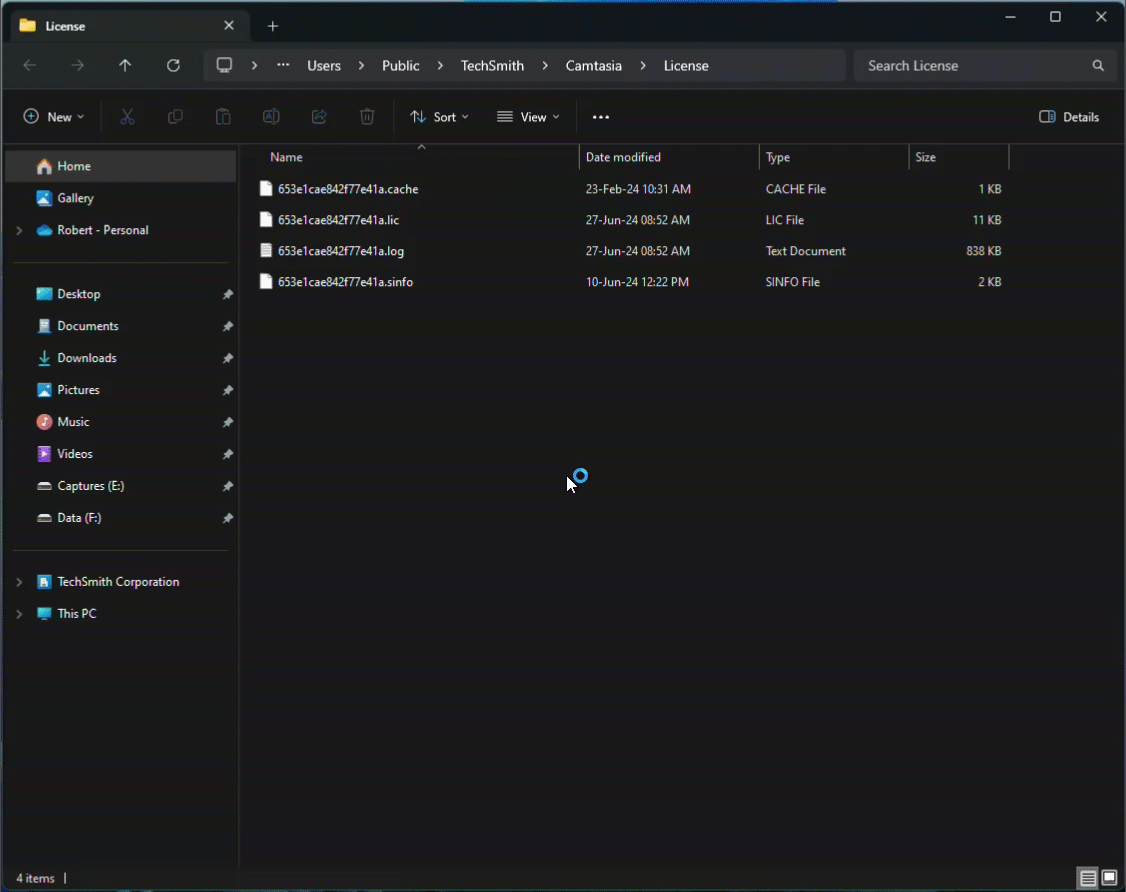The width and height of the screenshot is (1126, 892).
Task: Open the Share icon
Action: [x=319, y=116]
